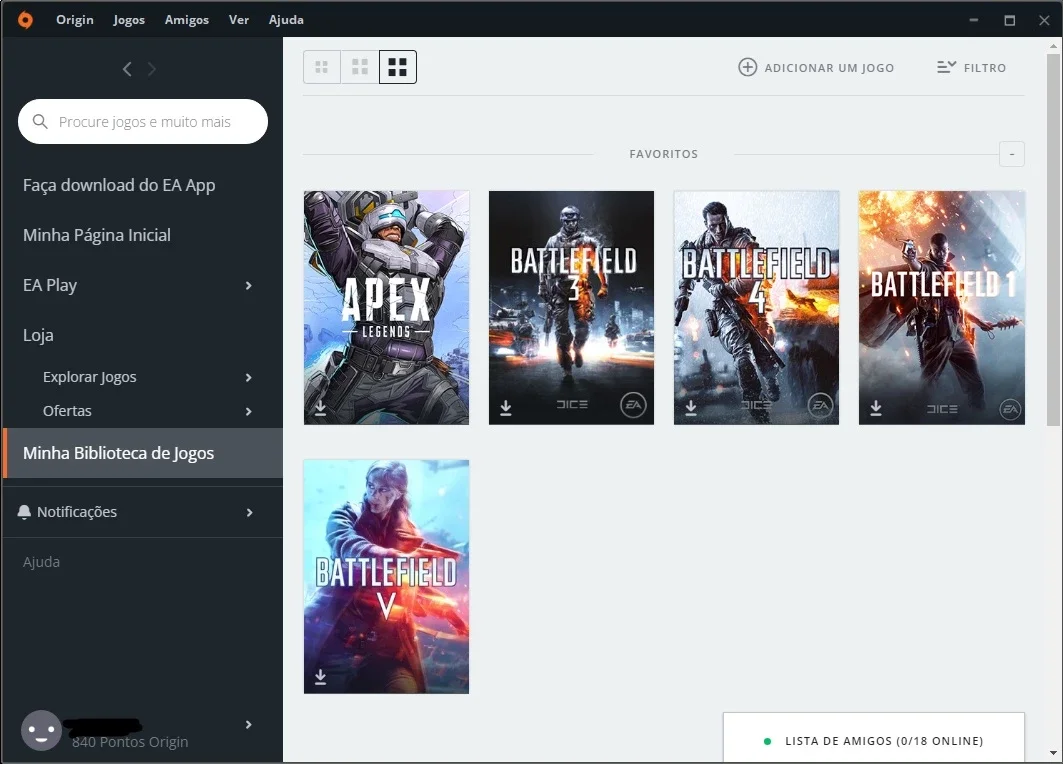This screenshot has width=1063, height=764.
Task: Open Minha Página Inicial
Action: click(97, 235)
